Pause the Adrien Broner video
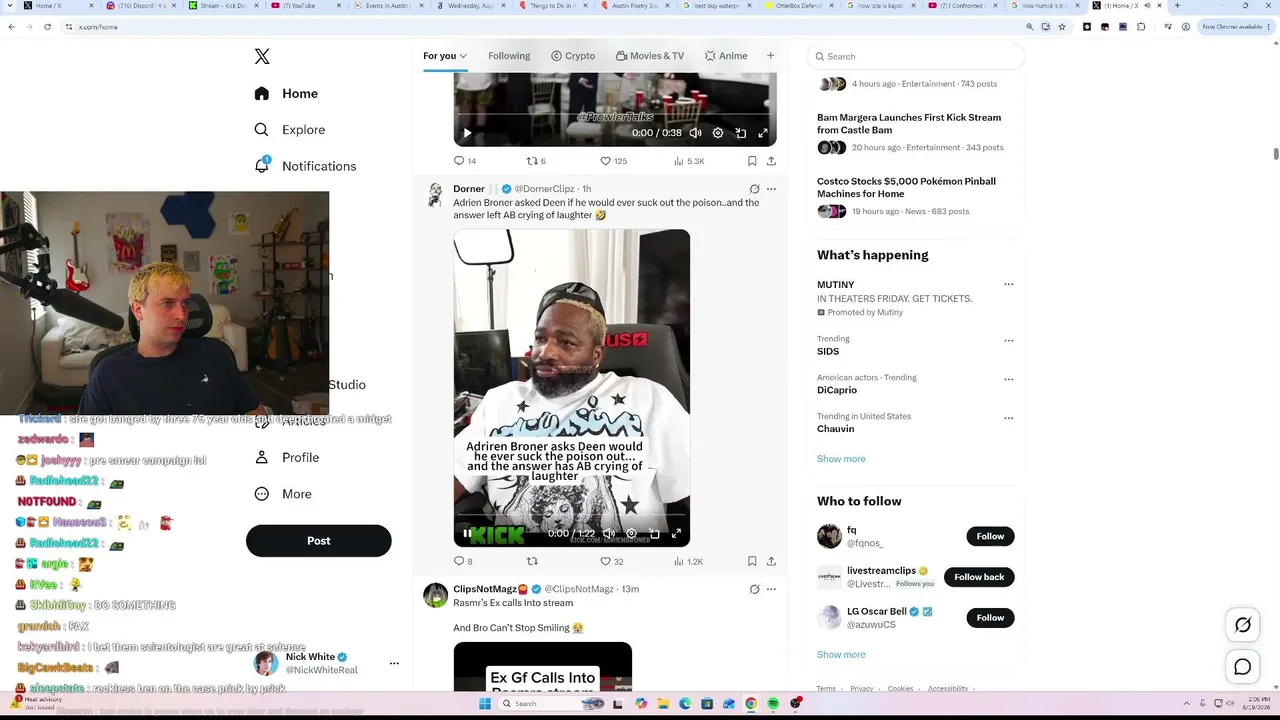 467,534
